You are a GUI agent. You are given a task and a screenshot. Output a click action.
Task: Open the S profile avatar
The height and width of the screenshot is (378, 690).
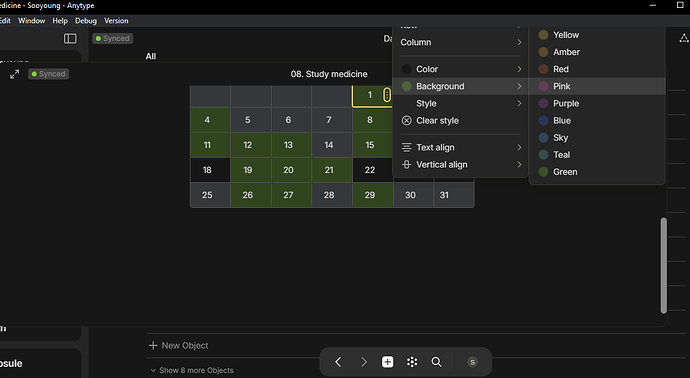click(x=472, y=362)
